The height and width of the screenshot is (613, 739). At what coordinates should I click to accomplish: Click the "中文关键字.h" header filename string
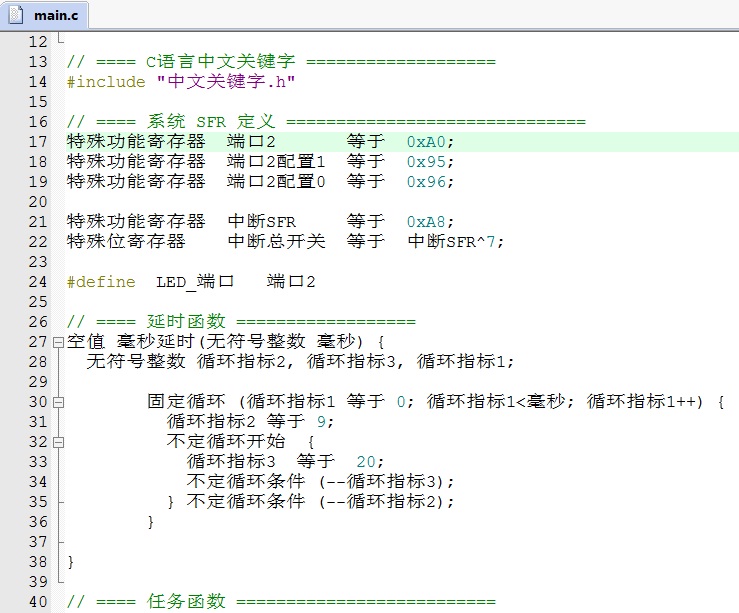click(x=226, y=82)
